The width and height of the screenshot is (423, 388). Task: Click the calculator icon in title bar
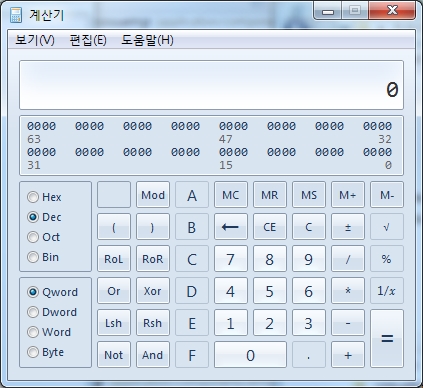tap(16, 15)
